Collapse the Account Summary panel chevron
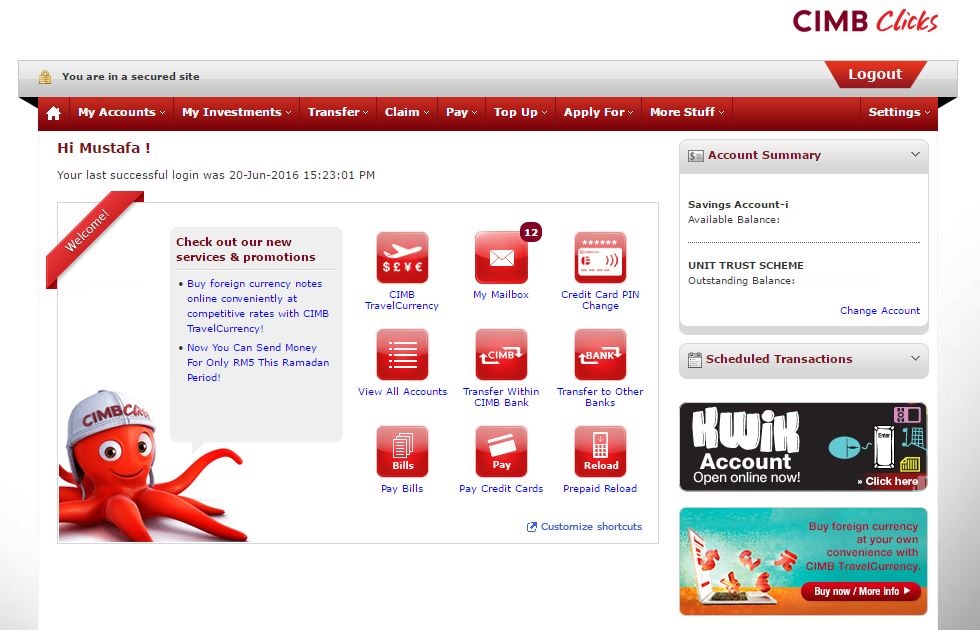Image resolution: width=980 pixels, height=630 pixels. click(915, 154)
